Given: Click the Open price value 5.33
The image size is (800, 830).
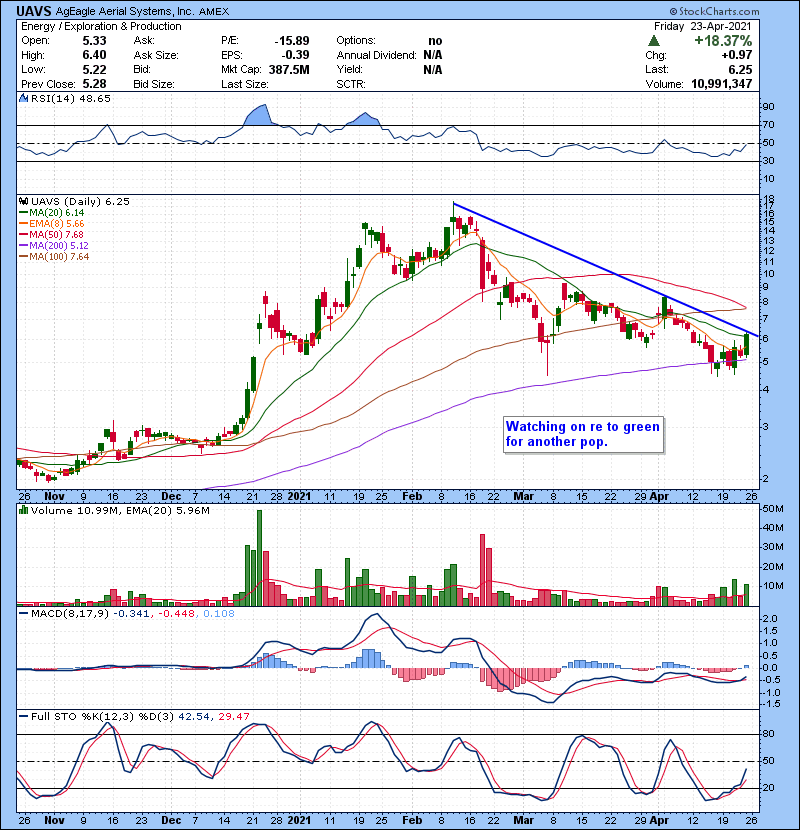Looking at the screenshot, I should pos(94,41).
